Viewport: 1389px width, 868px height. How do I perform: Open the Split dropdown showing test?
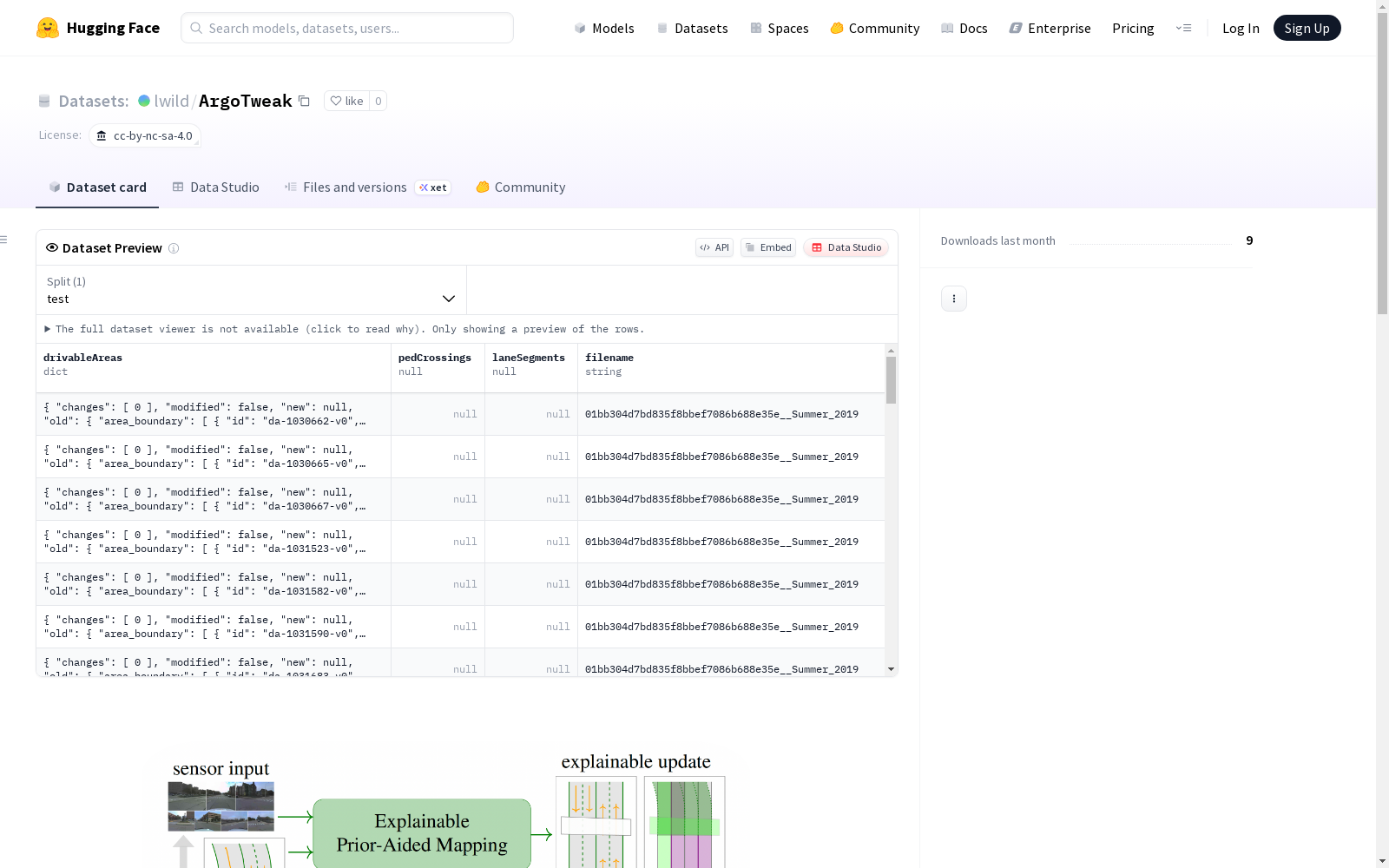252,290
